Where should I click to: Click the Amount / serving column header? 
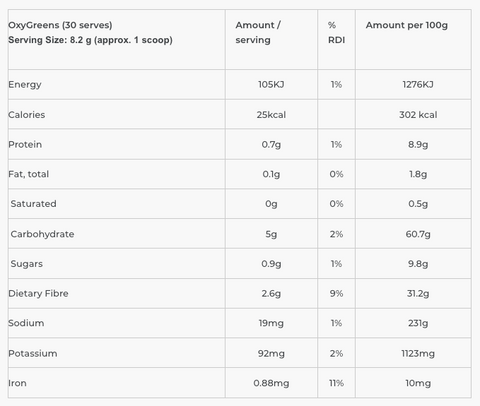click(258, 32)
